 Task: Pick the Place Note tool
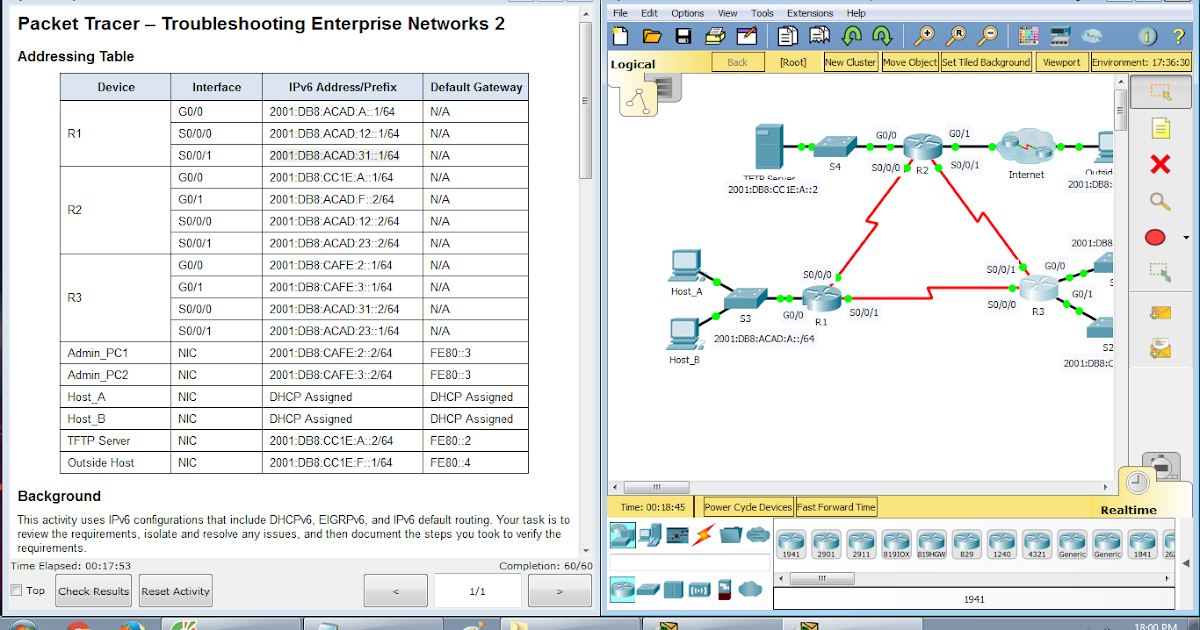[1160, 127]
